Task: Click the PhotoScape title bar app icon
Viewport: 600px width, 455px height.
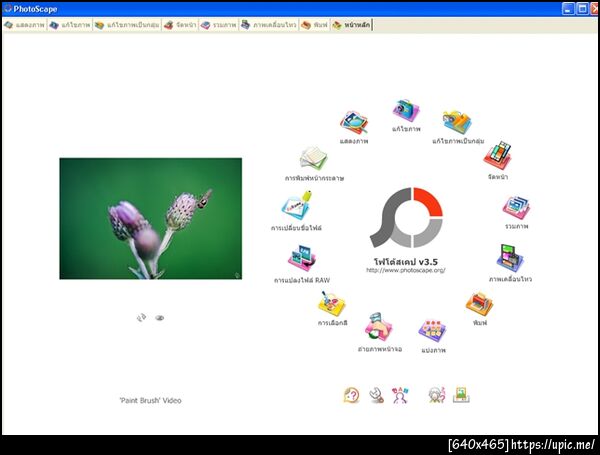Action: [8, 8]
